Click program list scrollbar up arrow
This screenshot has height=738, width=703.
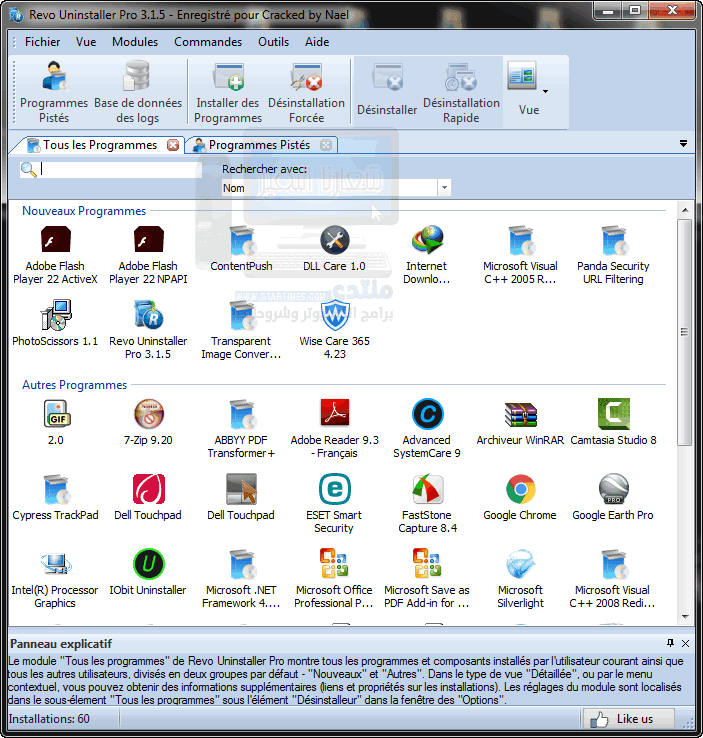pyautogui.click(x=685, y=210)
